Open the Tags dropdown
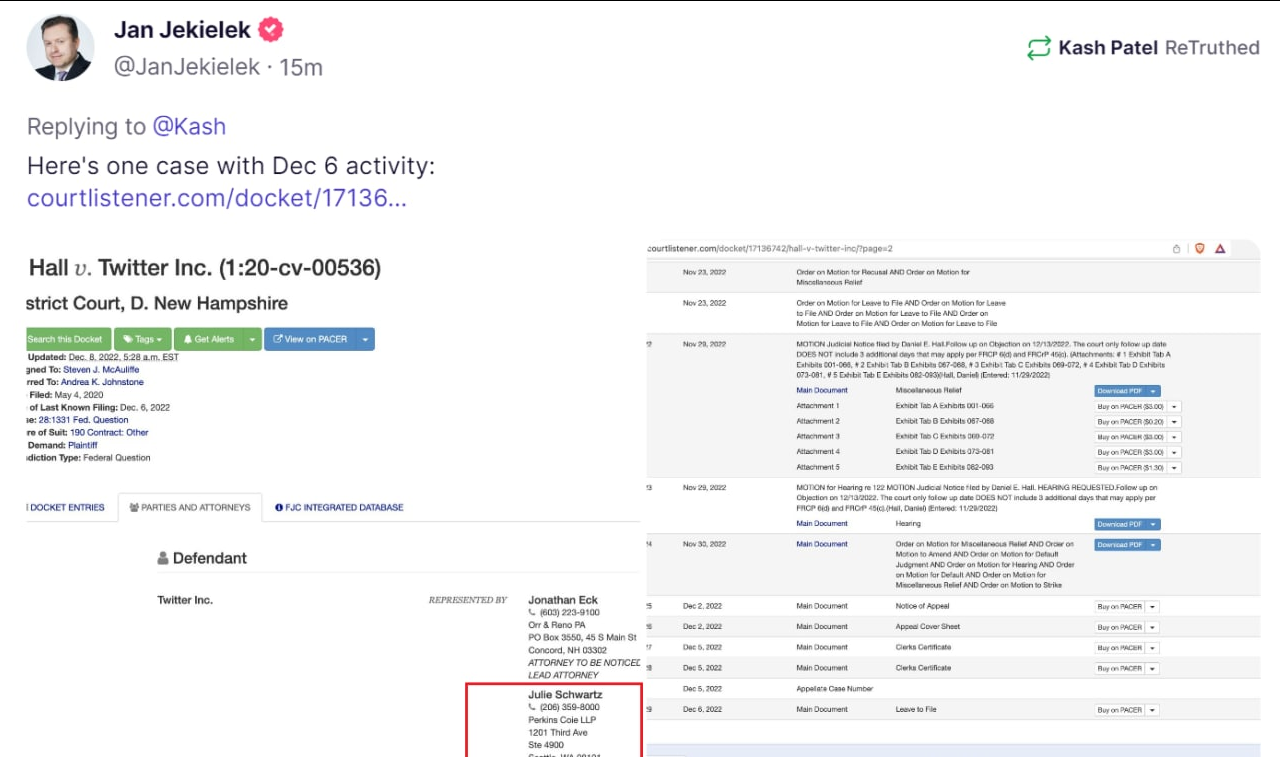1280x757 pixels. [x=143, y=339]
